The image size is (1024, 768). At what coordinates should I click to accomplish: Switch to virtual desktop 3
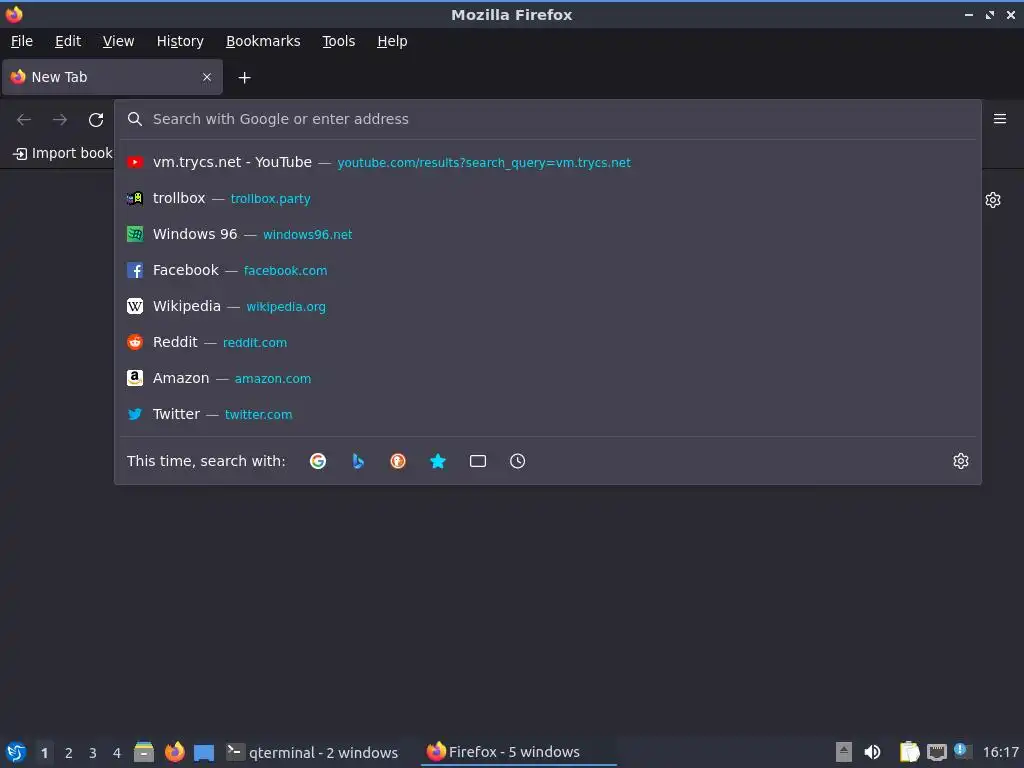(x=93, y=753)
